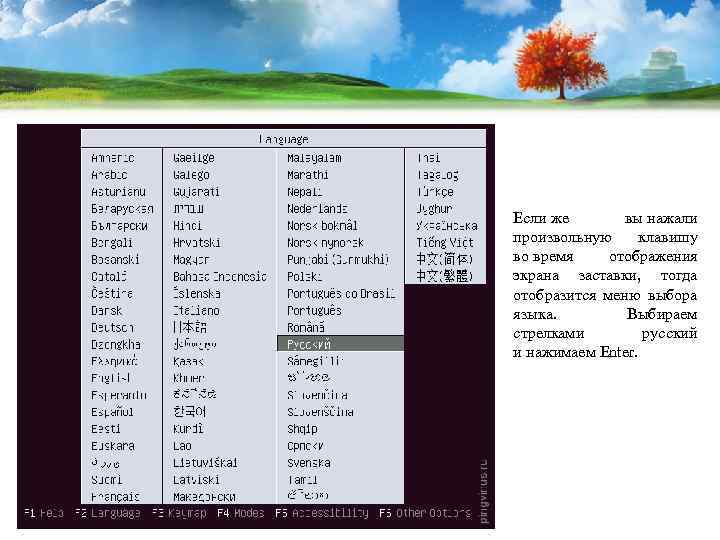
Task: Choose Esperanto language
Action: (x=119, y=395)
